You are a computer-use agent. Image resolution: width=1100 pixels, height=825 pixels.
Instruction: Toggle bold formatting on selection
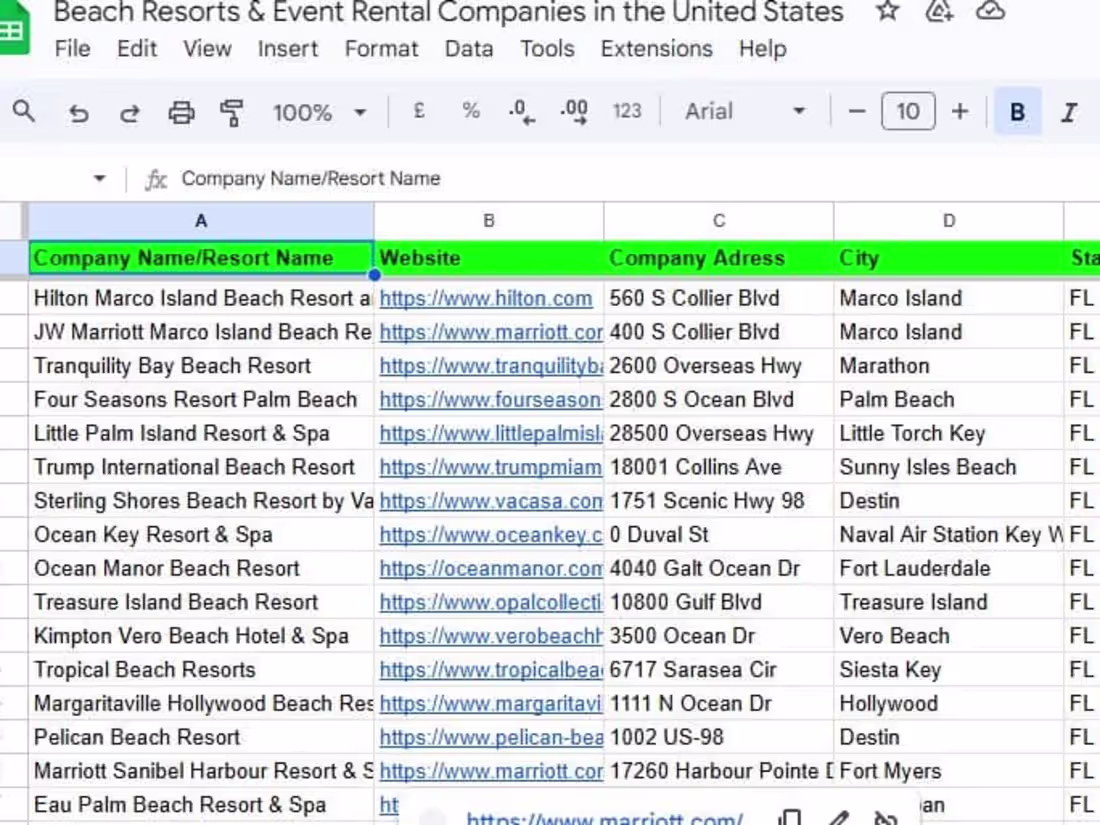click(x=1017, y=112)
